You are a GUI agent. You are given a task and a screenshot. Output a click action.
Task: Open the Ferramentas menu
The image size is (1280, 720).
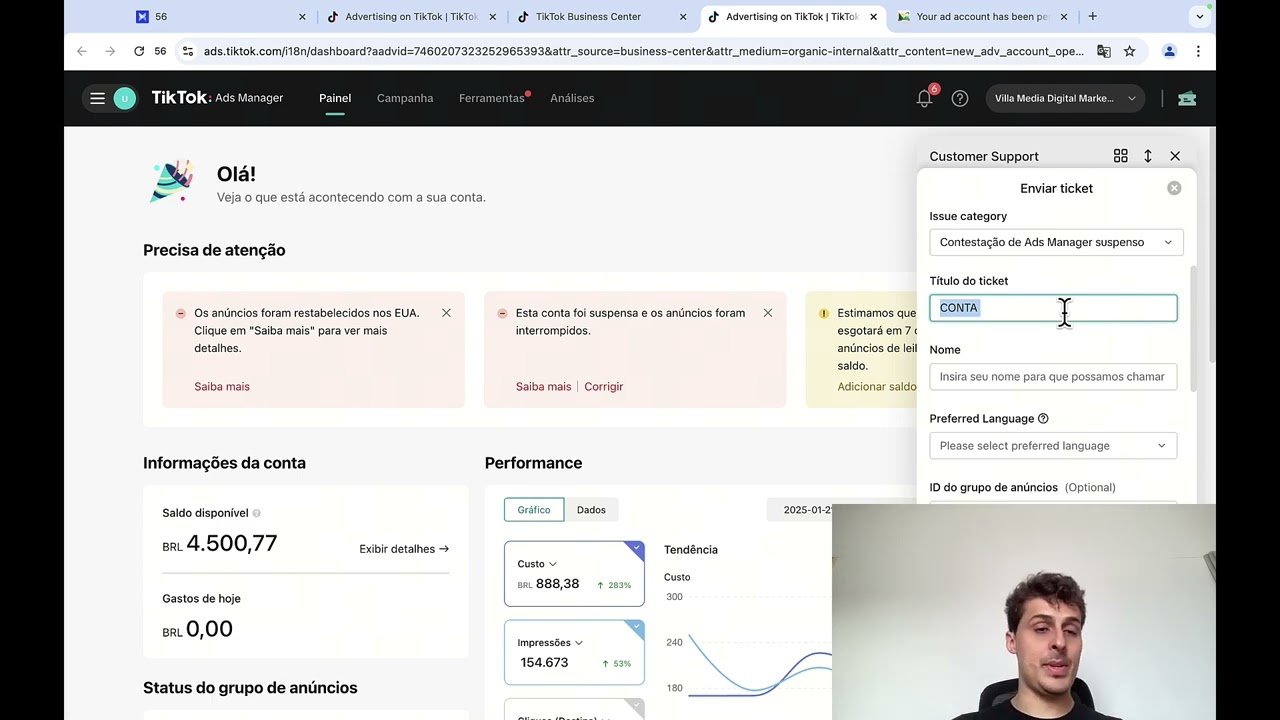[492, 98]
